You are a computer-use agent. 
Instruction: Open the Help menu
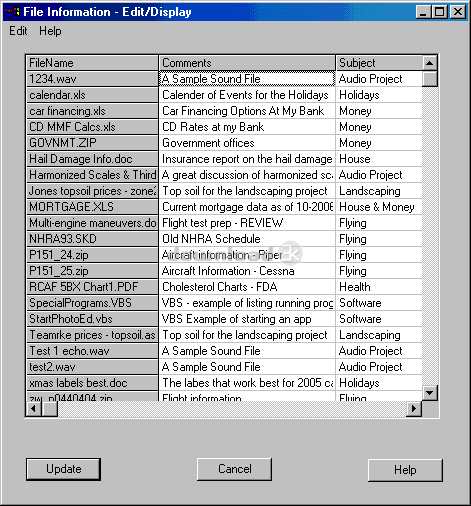(x=50, y=31)
